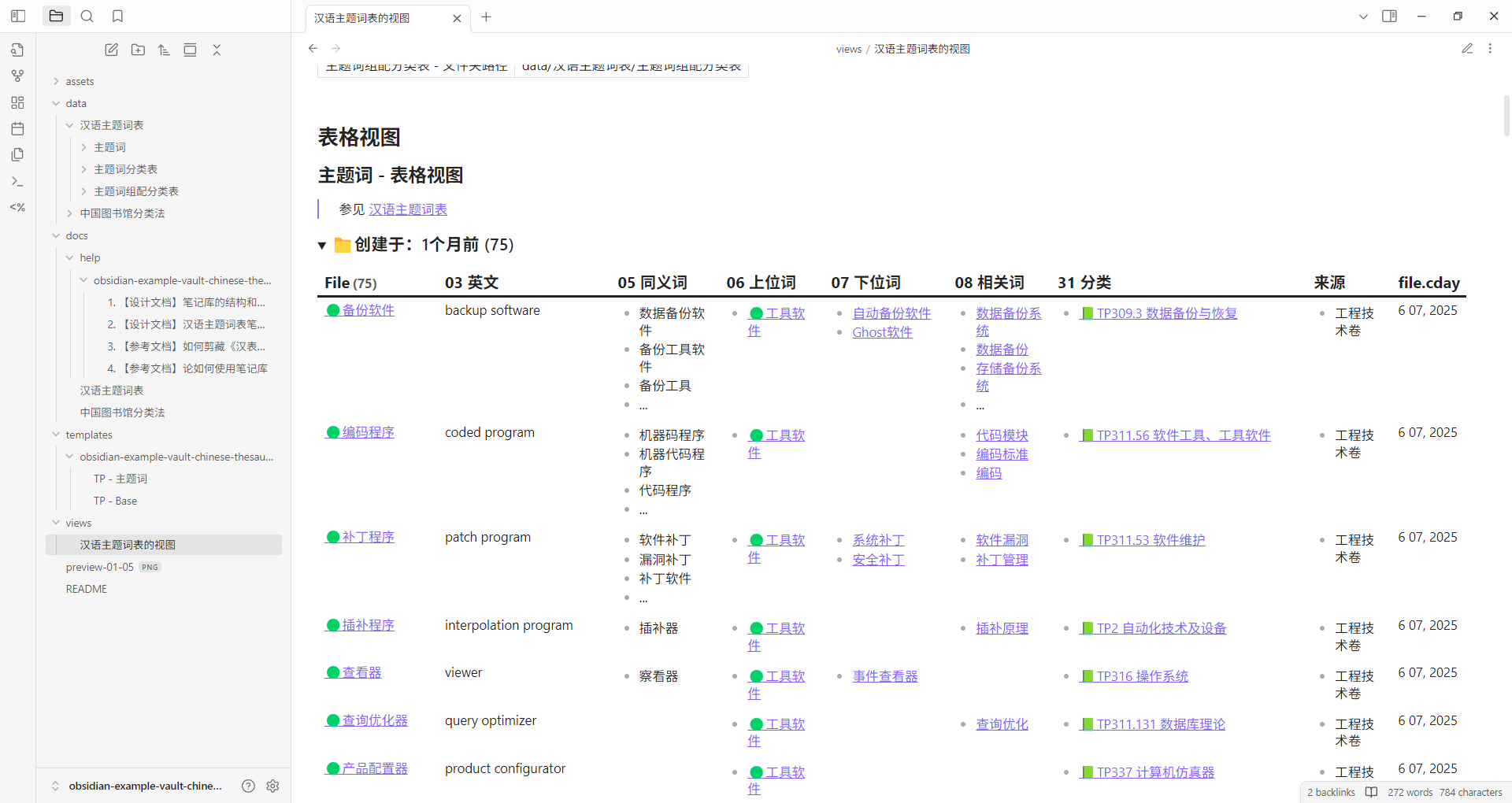Image resolution: width=1512 pixels, height=803 pixels.
Task: Open the graph view from the ribbon
Action: (x=17, y=76)
